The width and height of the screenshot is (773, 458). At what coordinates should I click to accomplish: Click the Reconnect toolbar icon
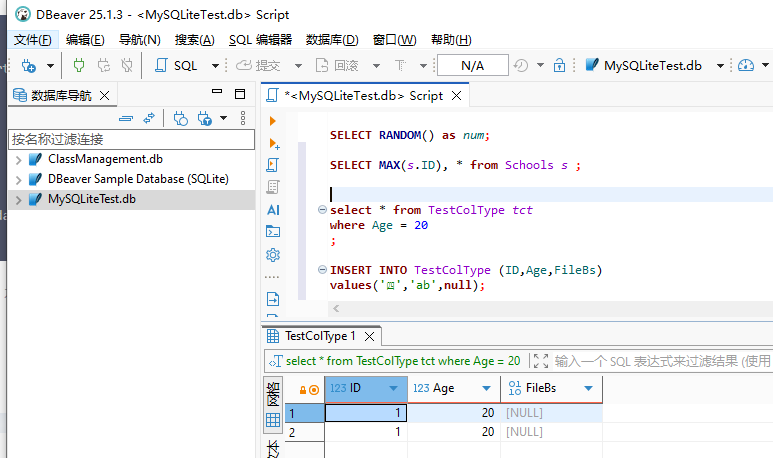[x=104, y=65]
